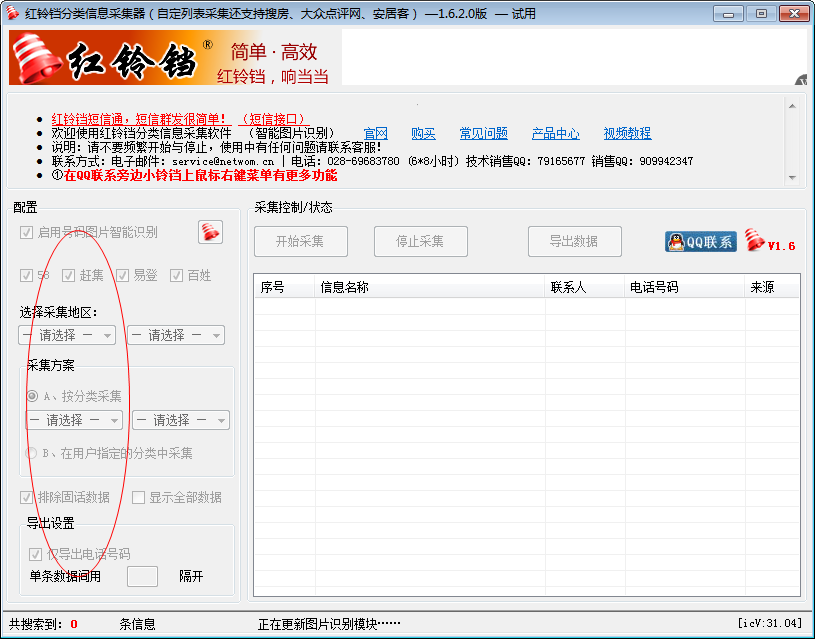Toggle 启用号码图片智能识别 checkbox
Screen dimensions: 815x639
point(27,232)
